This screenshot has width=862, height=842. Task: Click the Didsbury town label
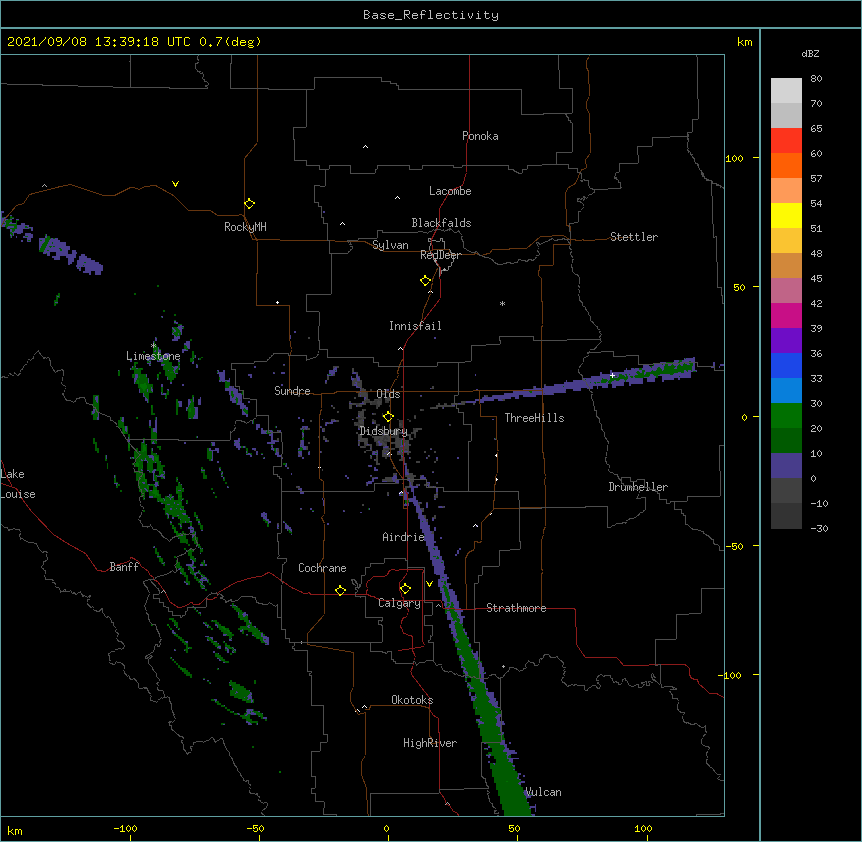(383, 431)
